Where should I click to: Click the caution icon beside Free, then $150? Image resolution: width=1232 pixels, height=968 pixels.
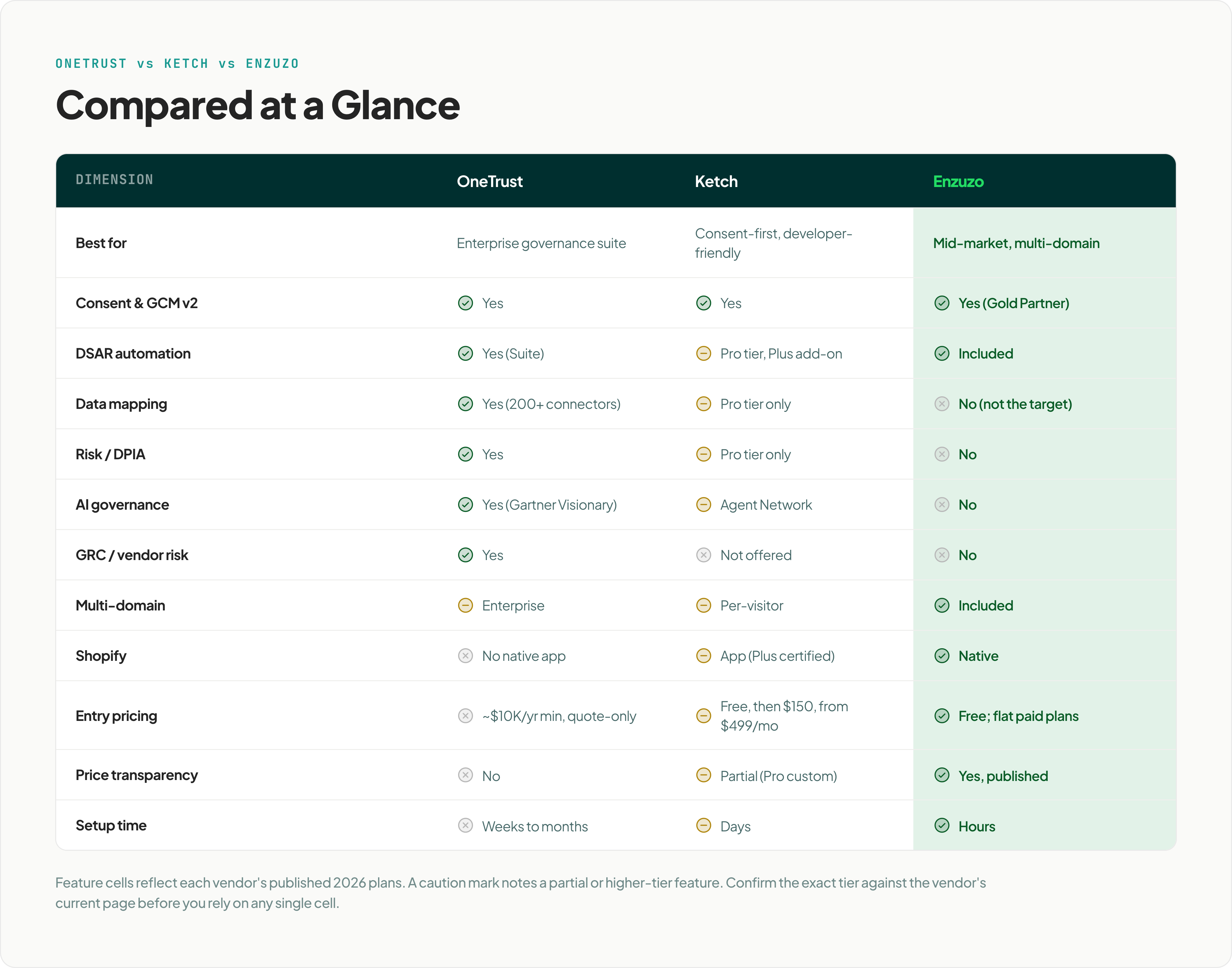point(703,716)
